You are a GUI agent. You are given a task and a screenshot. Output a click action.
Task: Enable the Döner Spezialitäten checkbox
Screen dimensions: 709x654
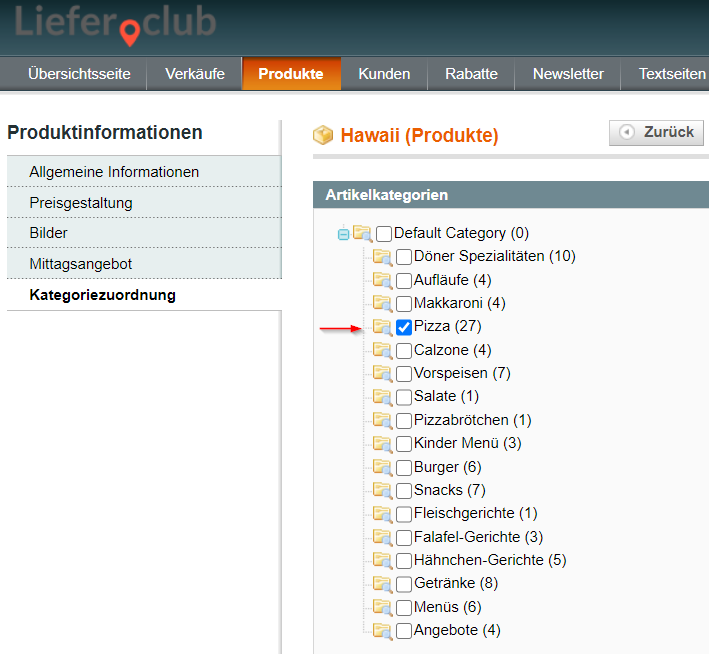[x=404, y=257]
